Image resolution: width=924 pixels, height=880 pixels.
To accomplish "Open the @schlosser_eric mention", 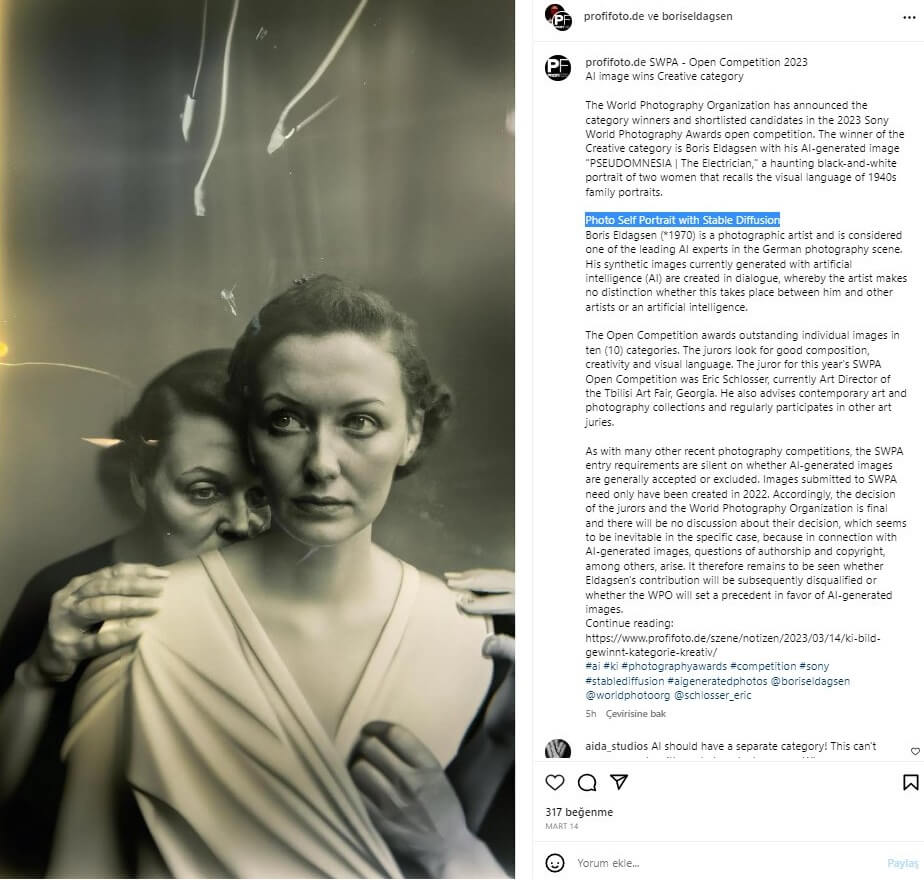I will (712, 695).
